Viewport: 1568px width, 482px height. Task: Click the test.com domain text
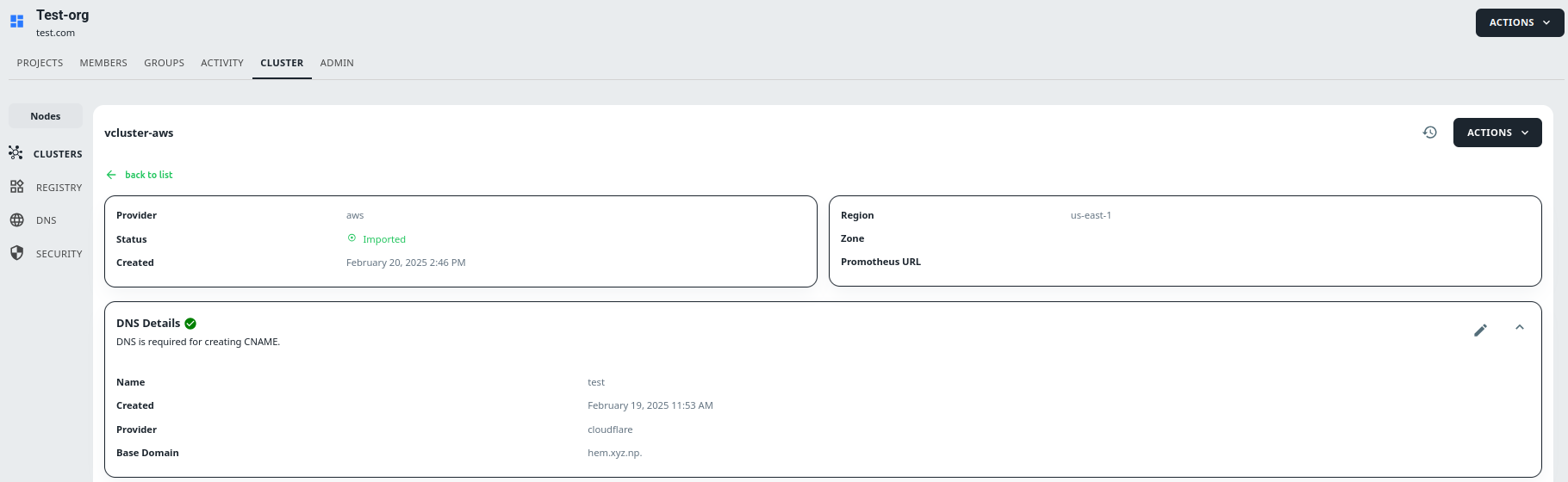tap(55, 33)
